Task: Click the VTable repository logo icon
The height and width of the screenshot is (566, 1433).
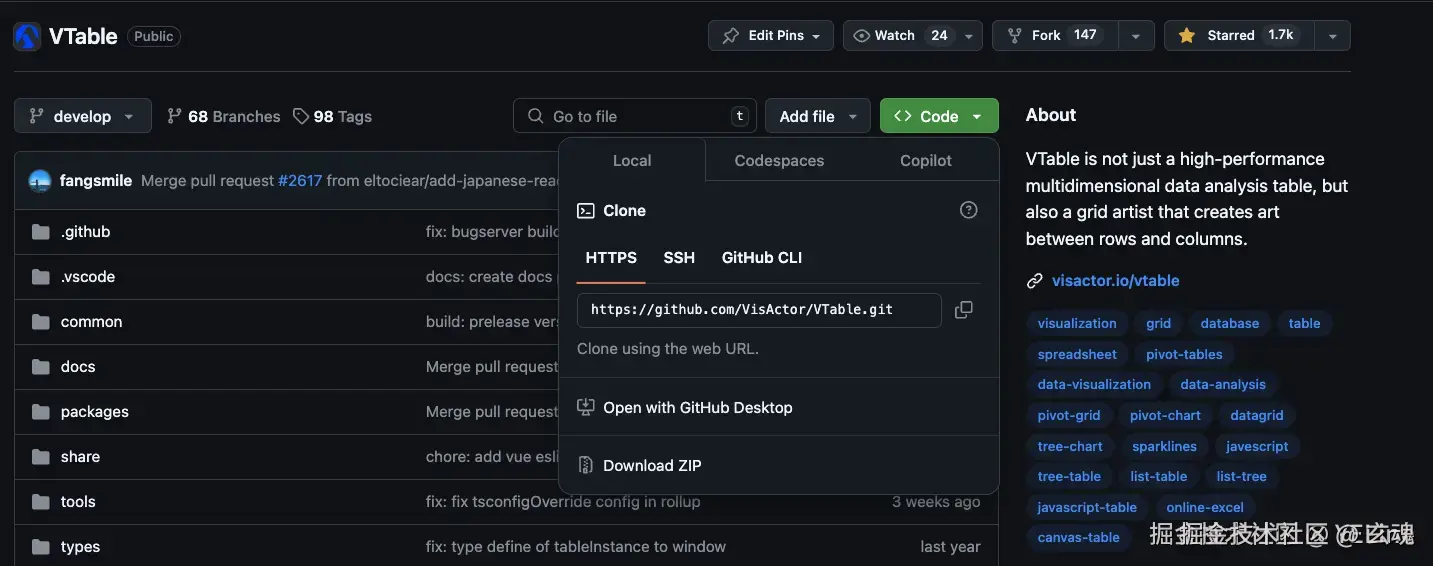Action: pyautogui.click(x=27, y=36)
